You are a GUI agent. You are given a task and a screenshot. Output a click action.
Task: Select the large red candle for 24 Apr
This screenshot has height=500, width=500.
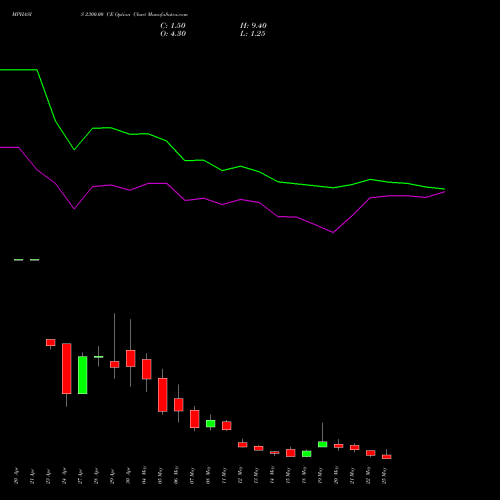point(67,368)
